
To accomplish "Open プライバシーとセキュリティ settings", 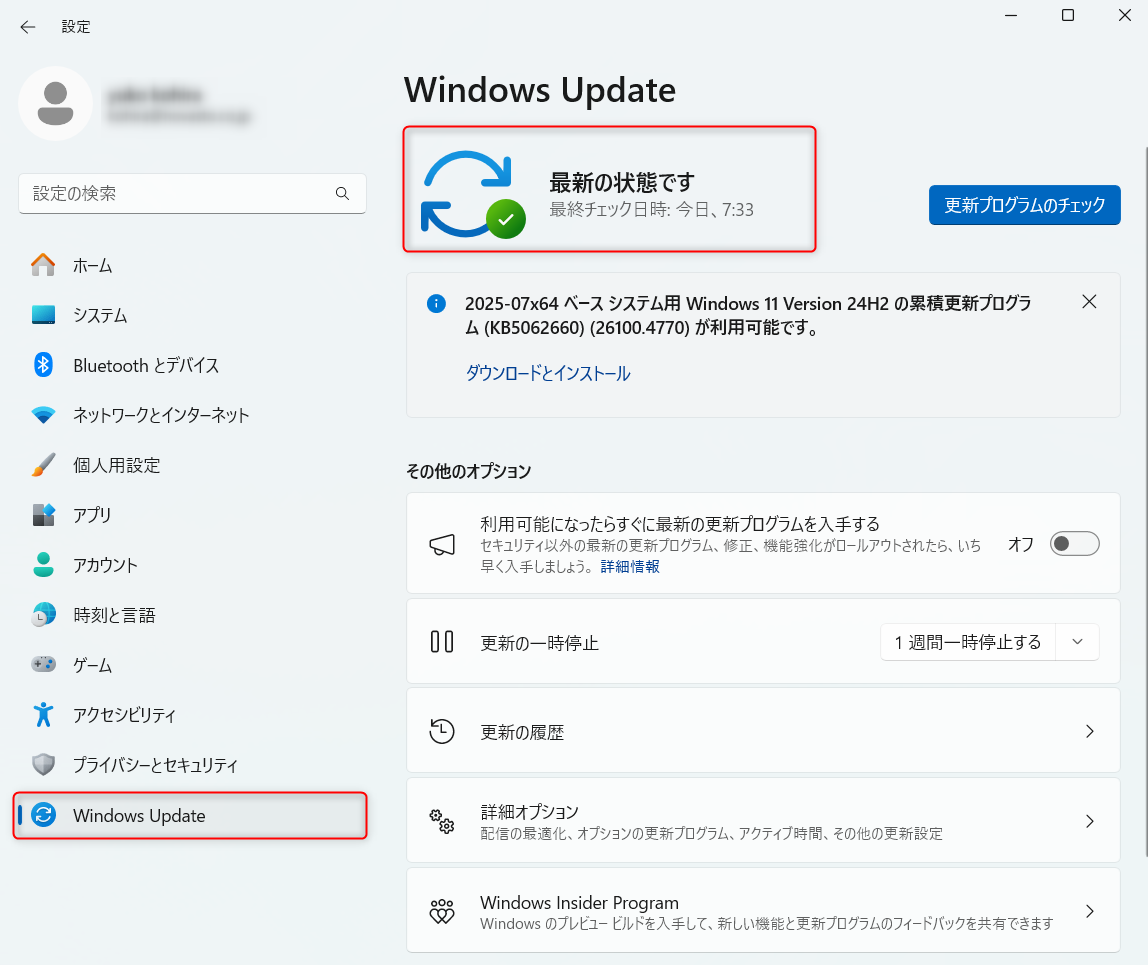I will 190,764.
